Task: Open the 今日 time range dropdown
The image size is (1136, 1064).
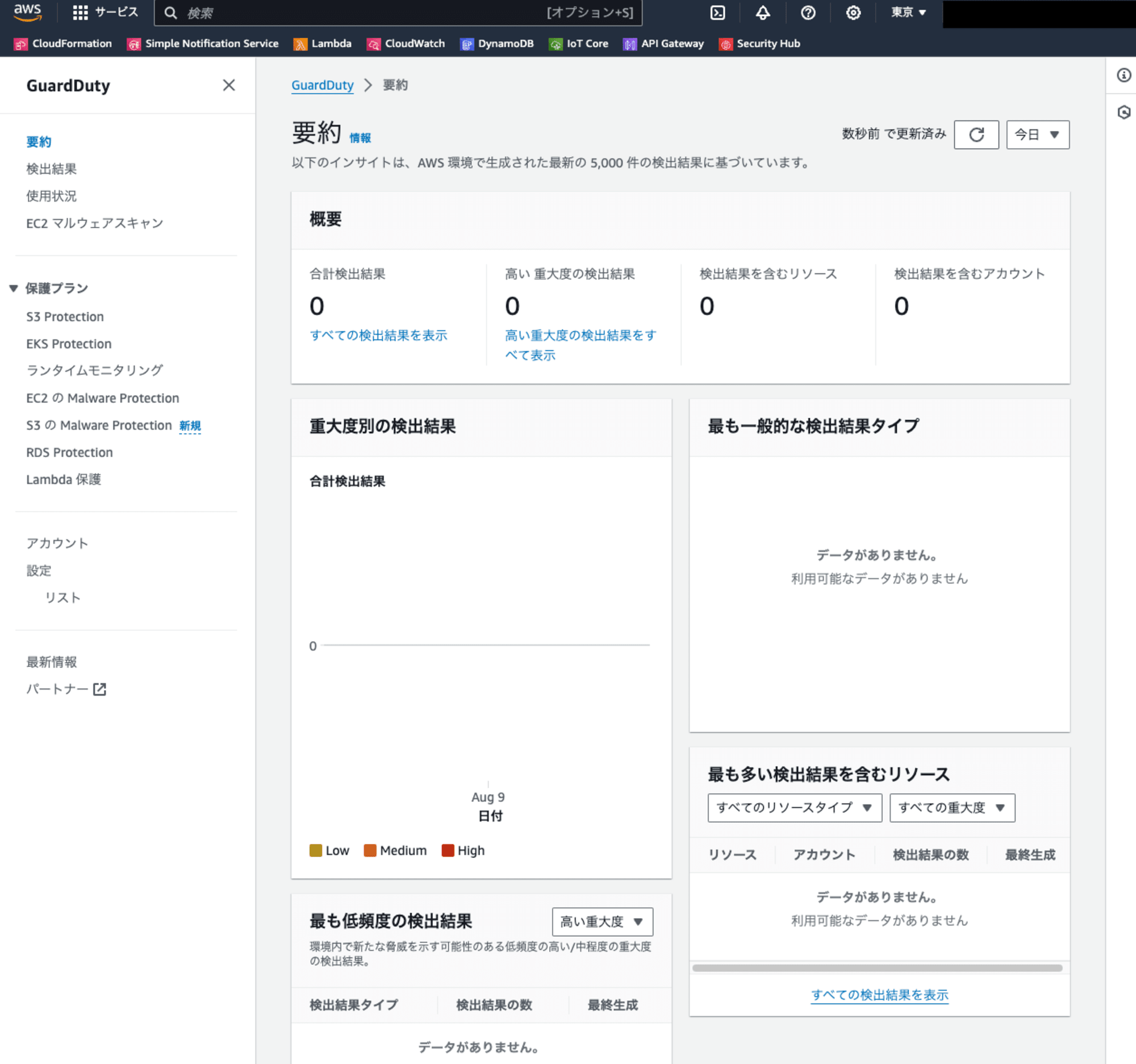Action: (1037, 135)
